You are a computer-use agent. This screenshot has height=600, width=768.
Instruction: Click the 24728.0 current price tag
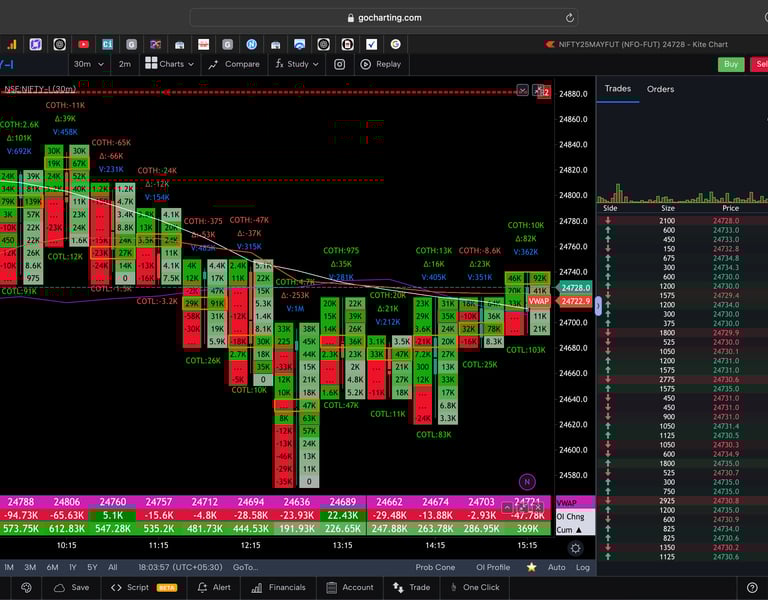pyautogui.click(x=576, y=288)
